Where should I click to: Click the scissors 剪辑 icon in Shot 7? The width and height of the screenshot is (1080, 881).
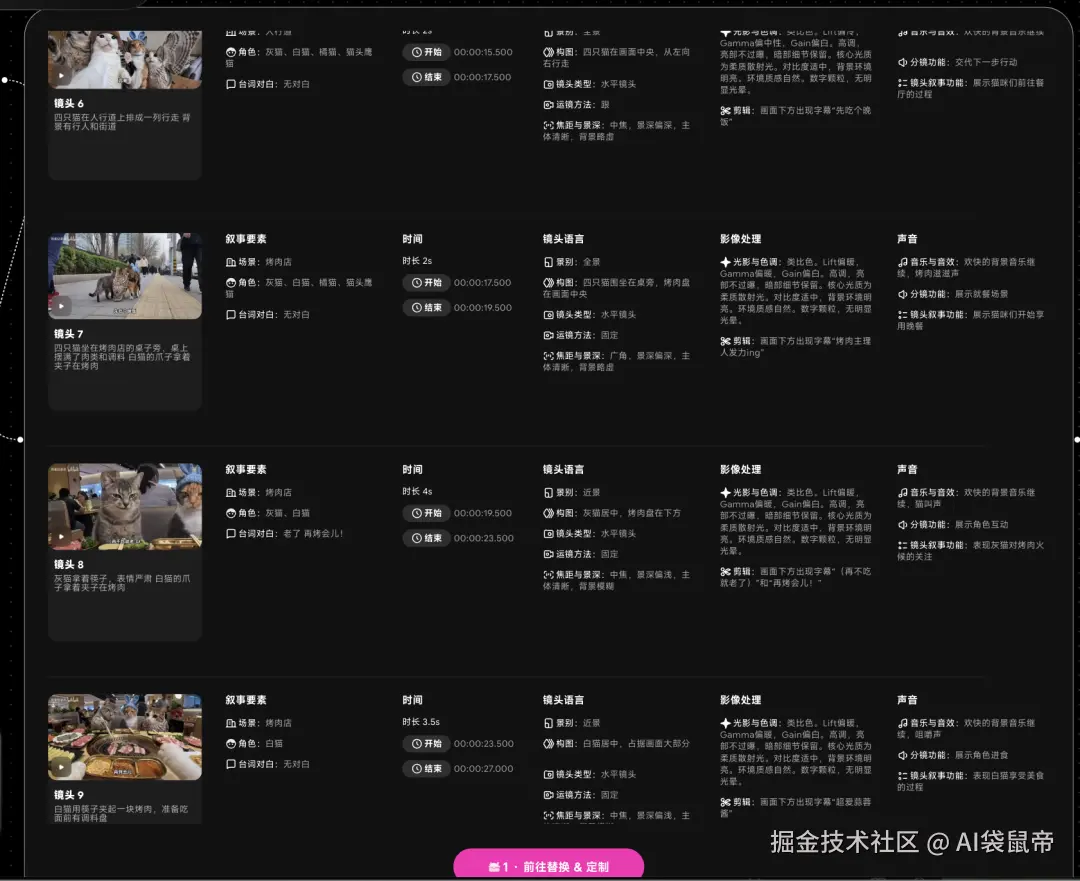point(725,341)
